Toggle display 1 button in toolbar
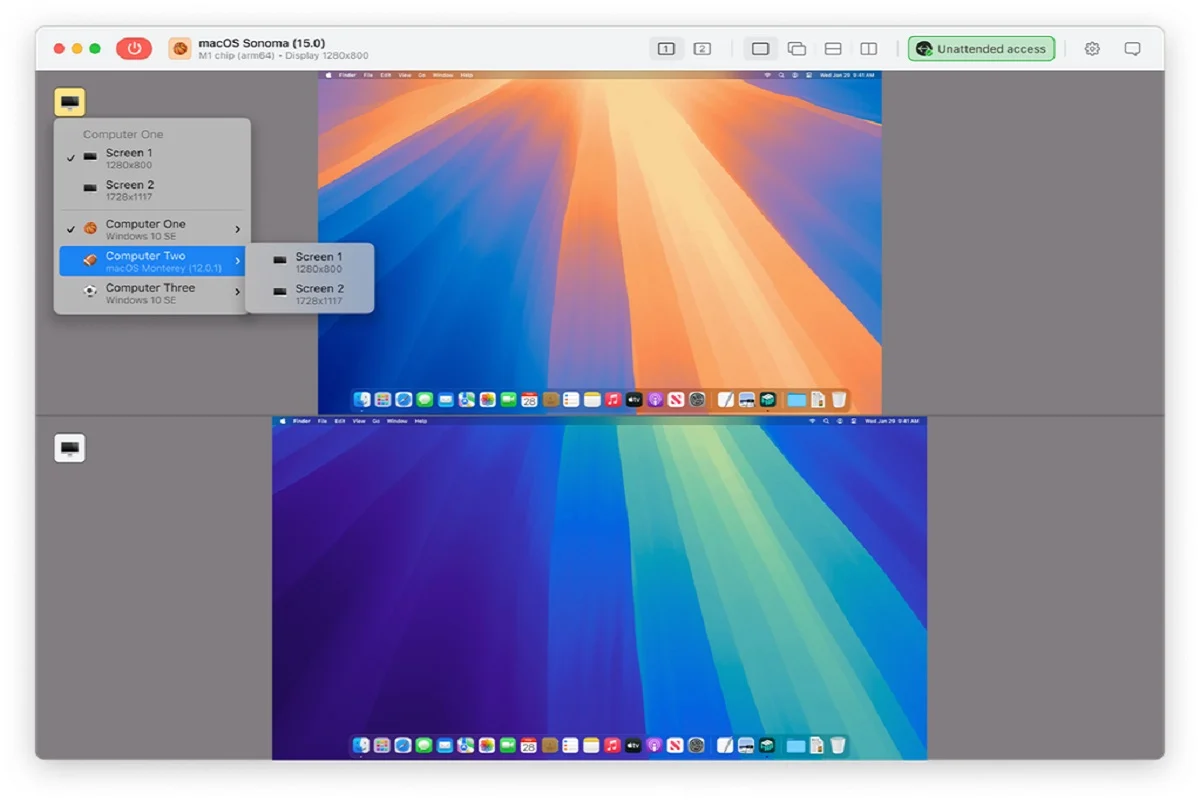The width and height of the screenshot is (1200, 800). 666,48
